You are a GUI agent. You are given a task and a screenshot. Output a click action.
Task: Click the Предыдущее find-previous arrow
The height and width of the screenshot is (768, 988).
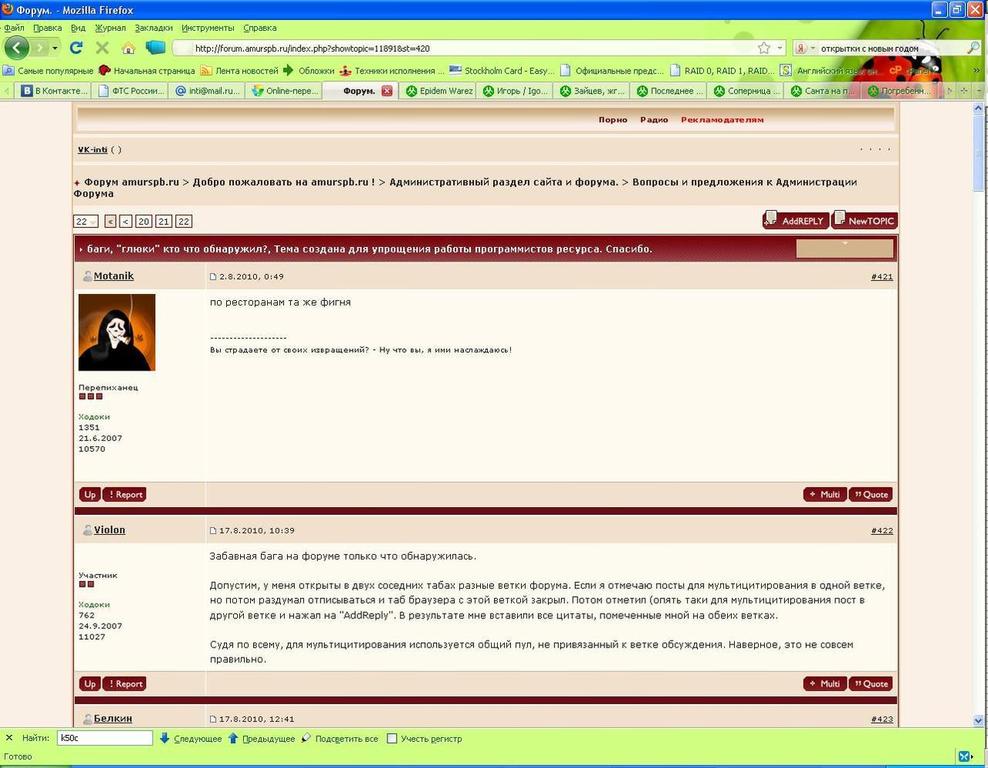(x=233, y=738)
